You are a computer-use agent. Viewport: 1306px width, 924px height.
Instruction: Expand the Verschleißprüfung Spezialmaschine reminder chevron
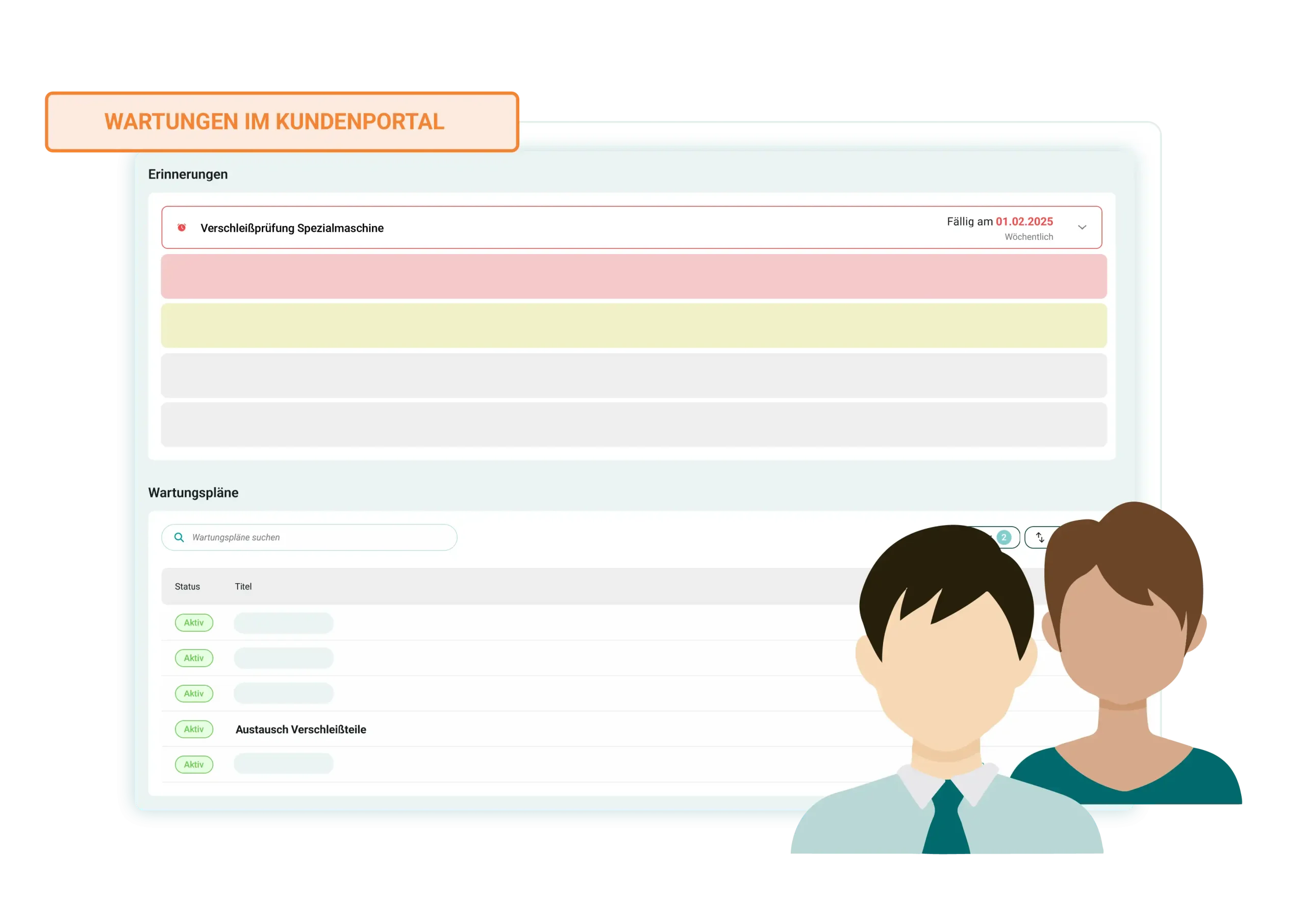(1082, 228)
